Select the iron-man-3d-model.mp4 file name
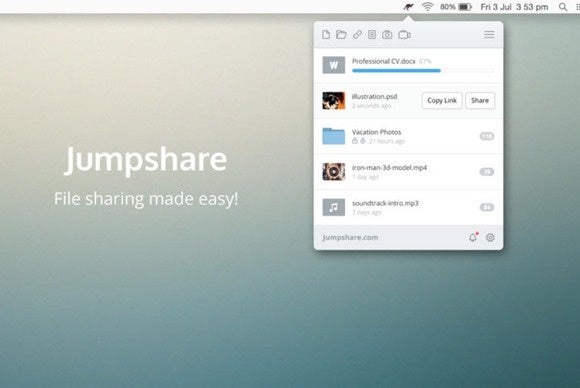Screen dimensions: 580x388 coord(389,167)
